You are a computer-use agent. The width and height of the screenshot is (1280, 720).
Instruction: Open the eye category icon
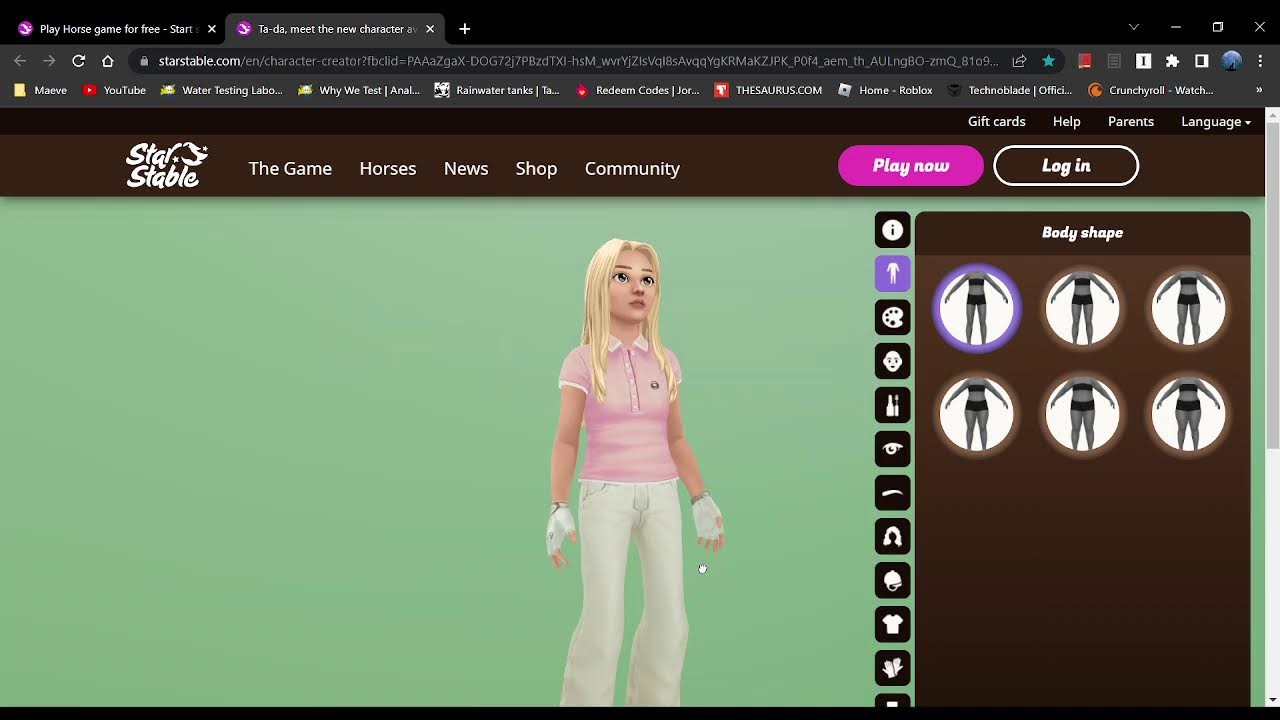893,449
